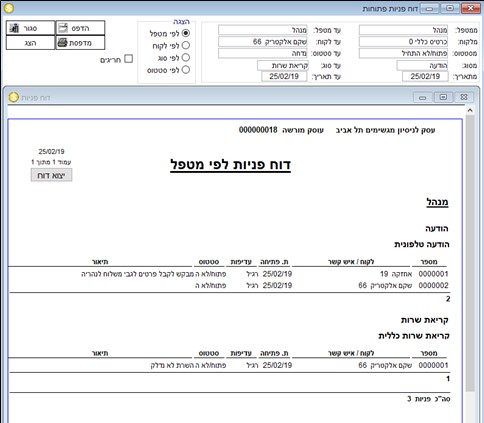Screen dimensions: 484x423
Task: Click the coin icon of דוח פניות window
Action: (13, 97)
